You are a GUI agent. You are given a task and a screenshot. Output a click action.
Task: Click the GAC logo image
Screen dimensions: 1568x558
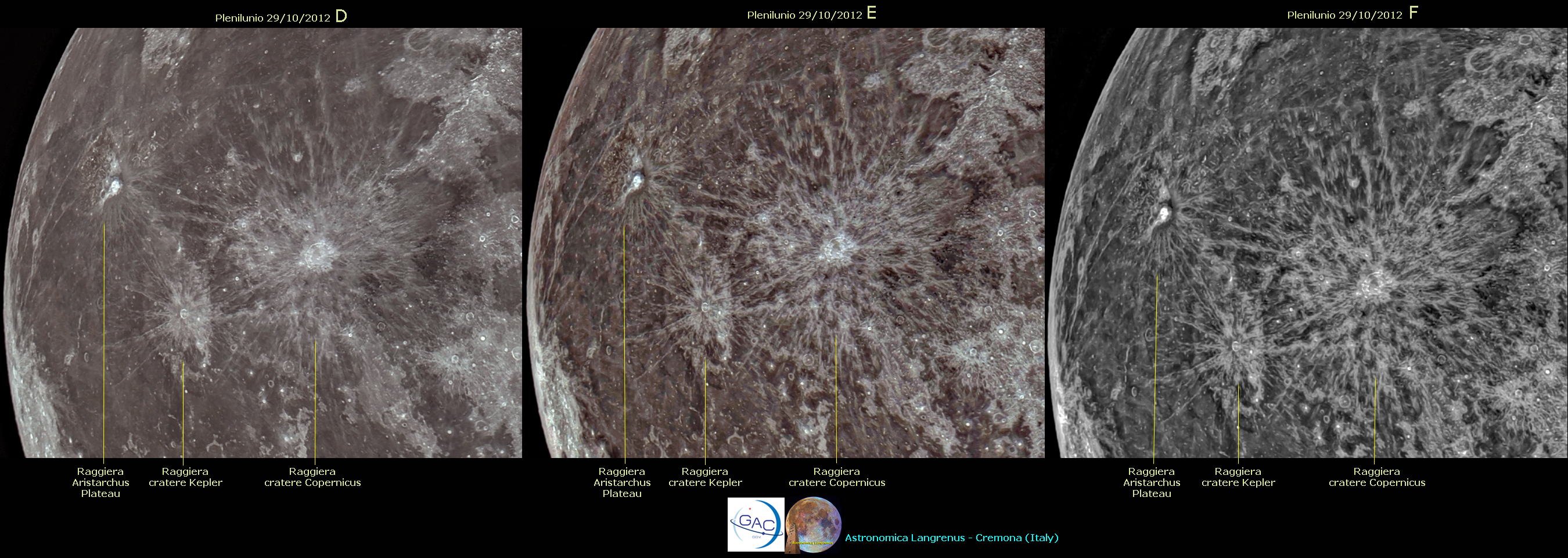tap(756, 524)
